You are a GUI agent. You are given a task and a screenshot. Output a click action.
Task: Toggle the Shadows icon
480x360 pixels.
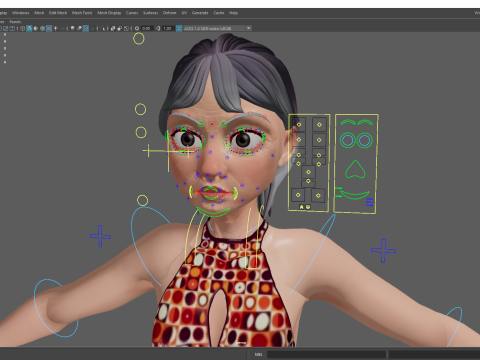coord(62,28)
